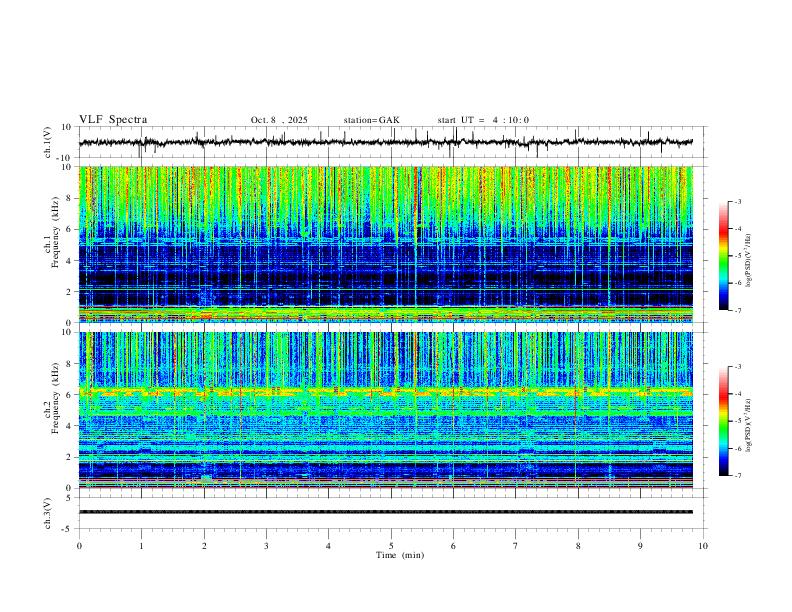Click the time axis tick label "10"

[703, 546]
